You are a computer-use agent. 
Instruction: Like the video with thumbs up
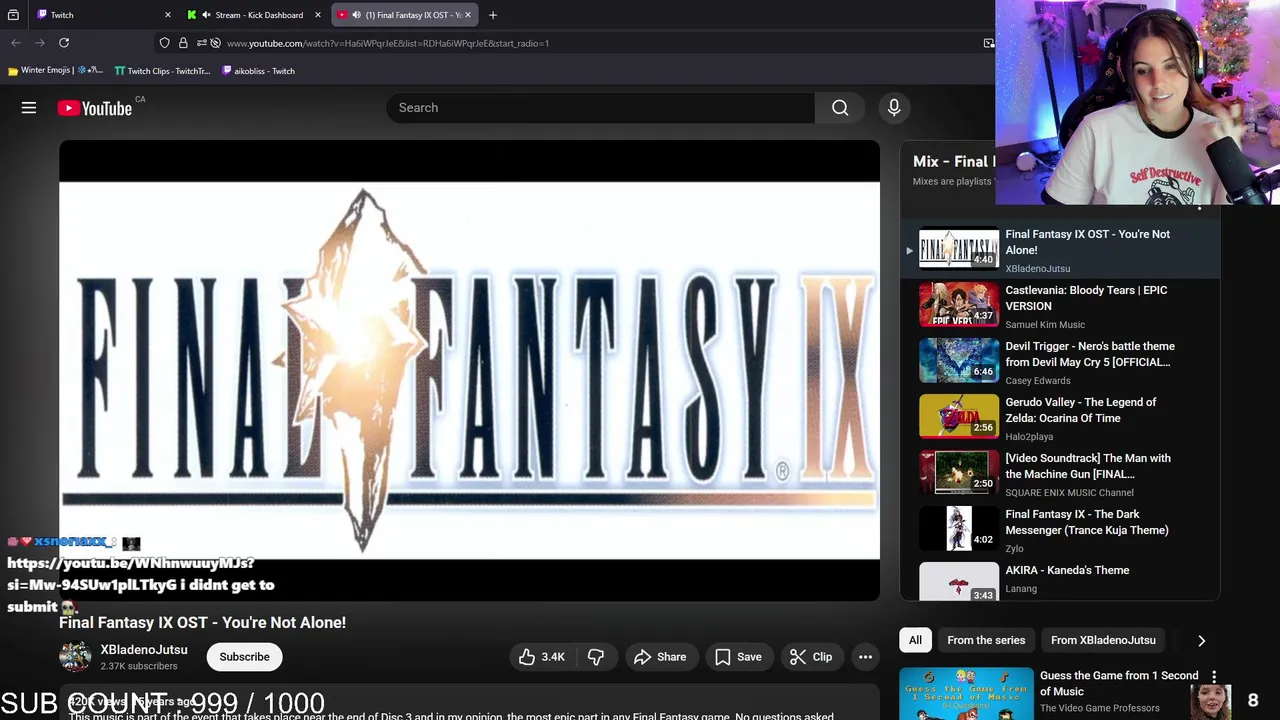pyautogui.click(x=541, y=657)
